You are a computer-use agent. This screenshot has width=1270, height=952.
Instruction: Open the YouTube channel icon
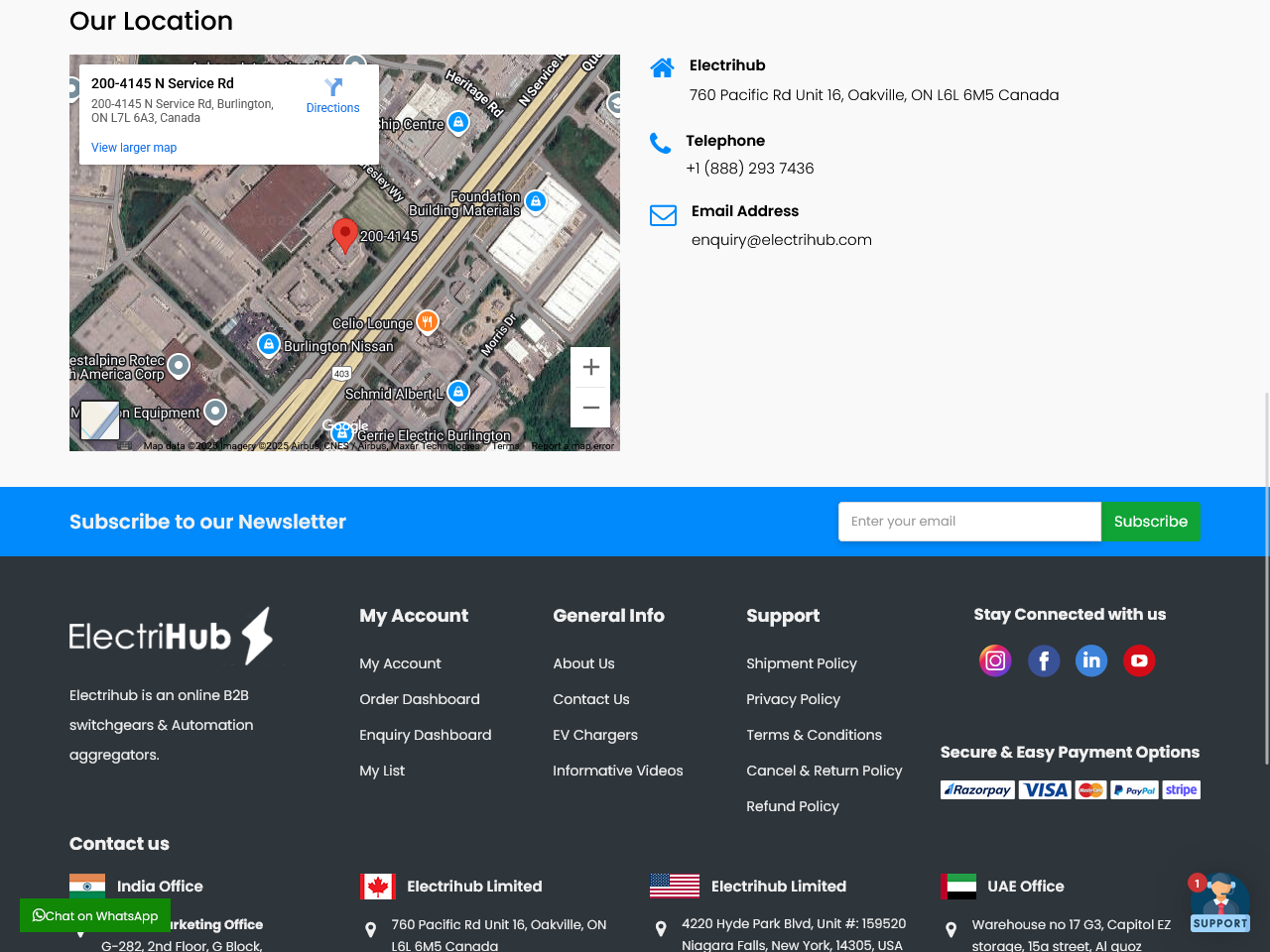pyautogui.click(x=1139, y=660)
